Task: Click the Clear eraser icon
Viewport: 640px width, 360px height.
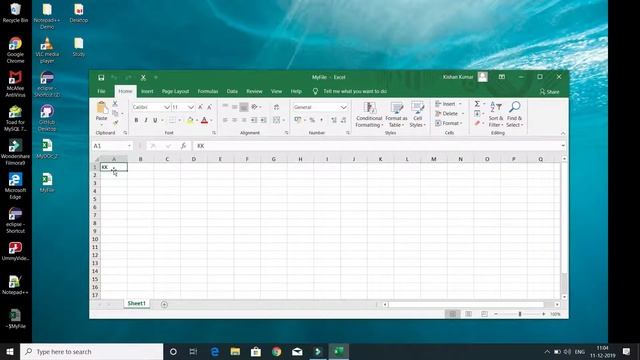Action: pos(477,123)
